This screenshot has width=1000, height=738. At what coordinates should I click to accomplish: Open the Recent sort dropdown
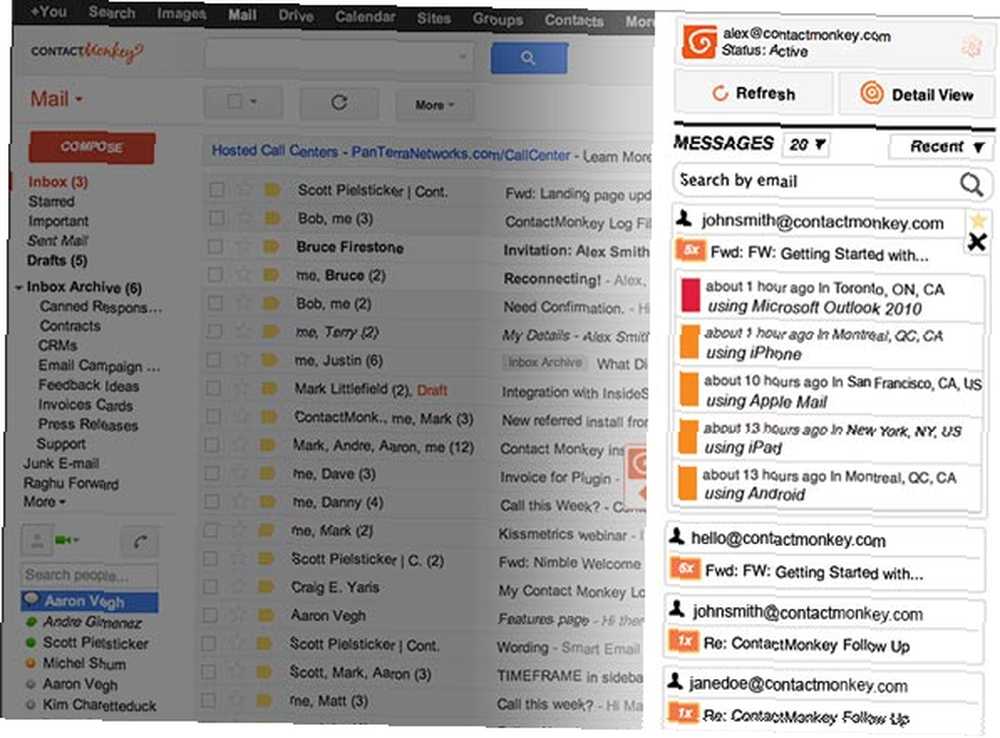pos(941,147)
